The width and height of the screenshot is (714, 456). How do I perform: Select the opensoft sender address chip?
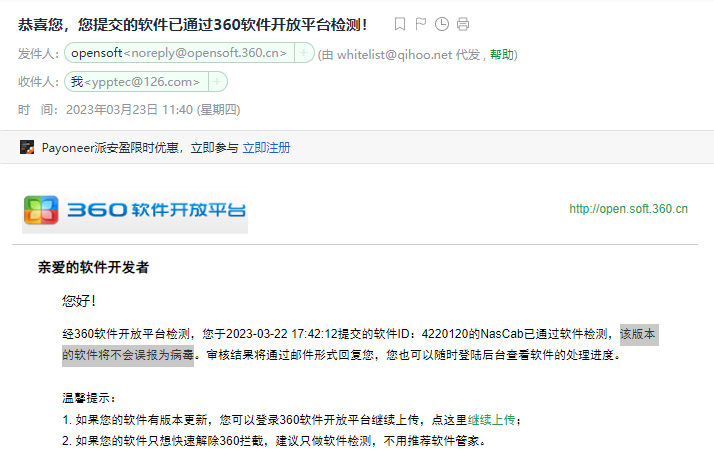178,54
